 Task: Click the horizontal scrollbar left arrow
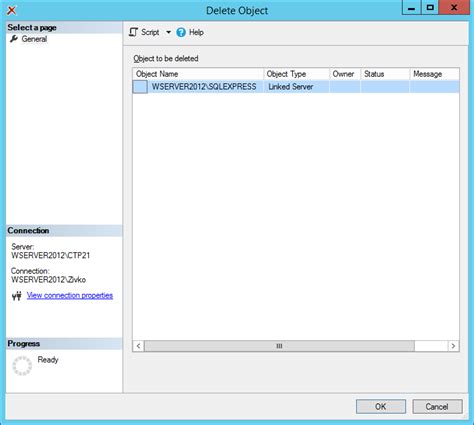(x=138, y=346)
